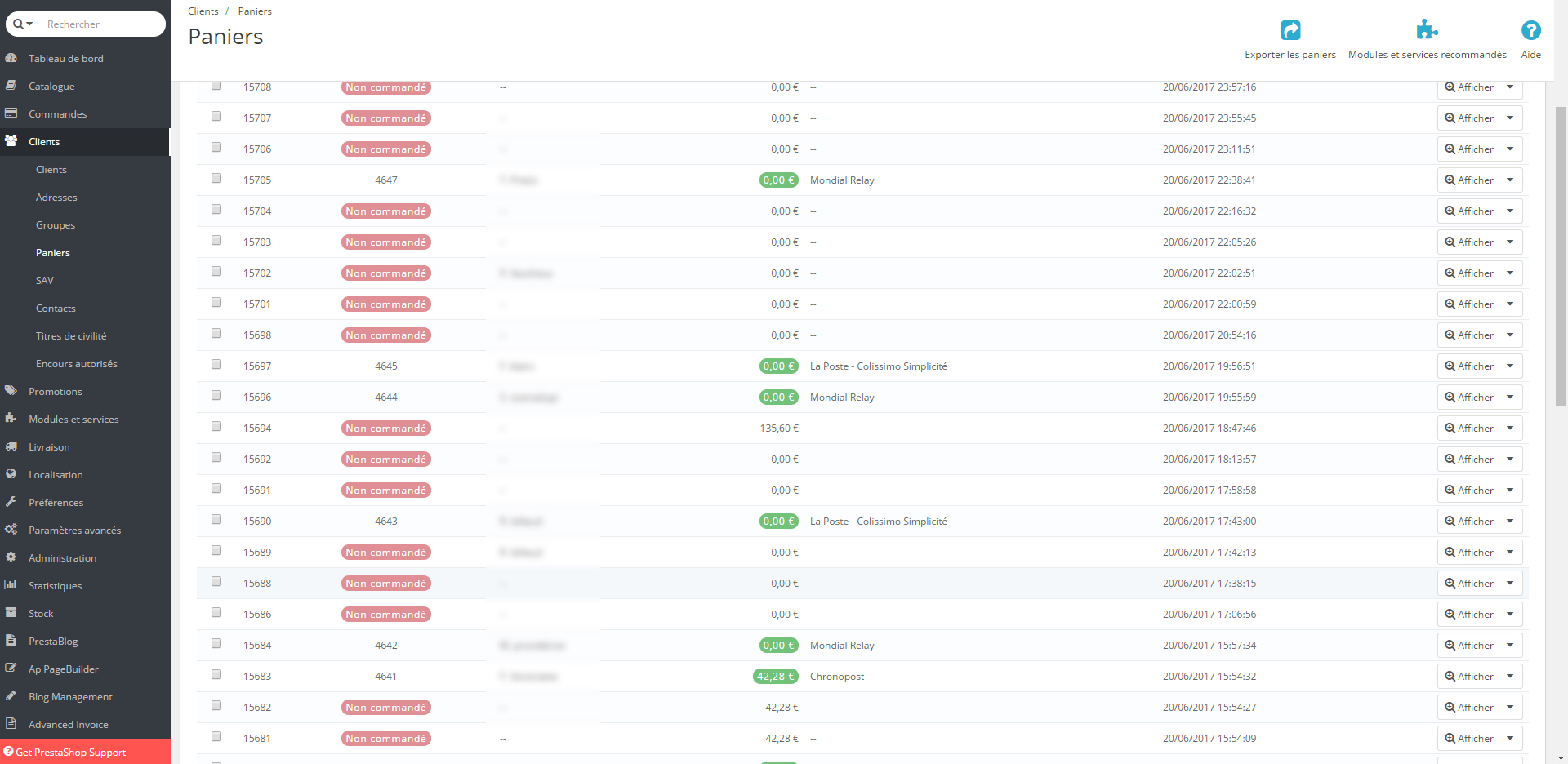
Task: Click the Clients breadcrumb link
Action: [203, 11]
